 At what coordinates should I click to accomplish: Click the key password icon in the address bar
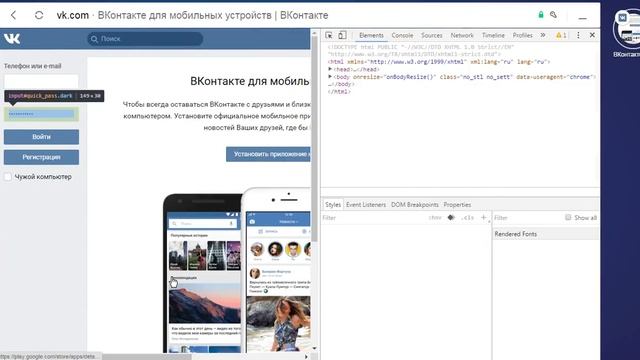(553, 15)
